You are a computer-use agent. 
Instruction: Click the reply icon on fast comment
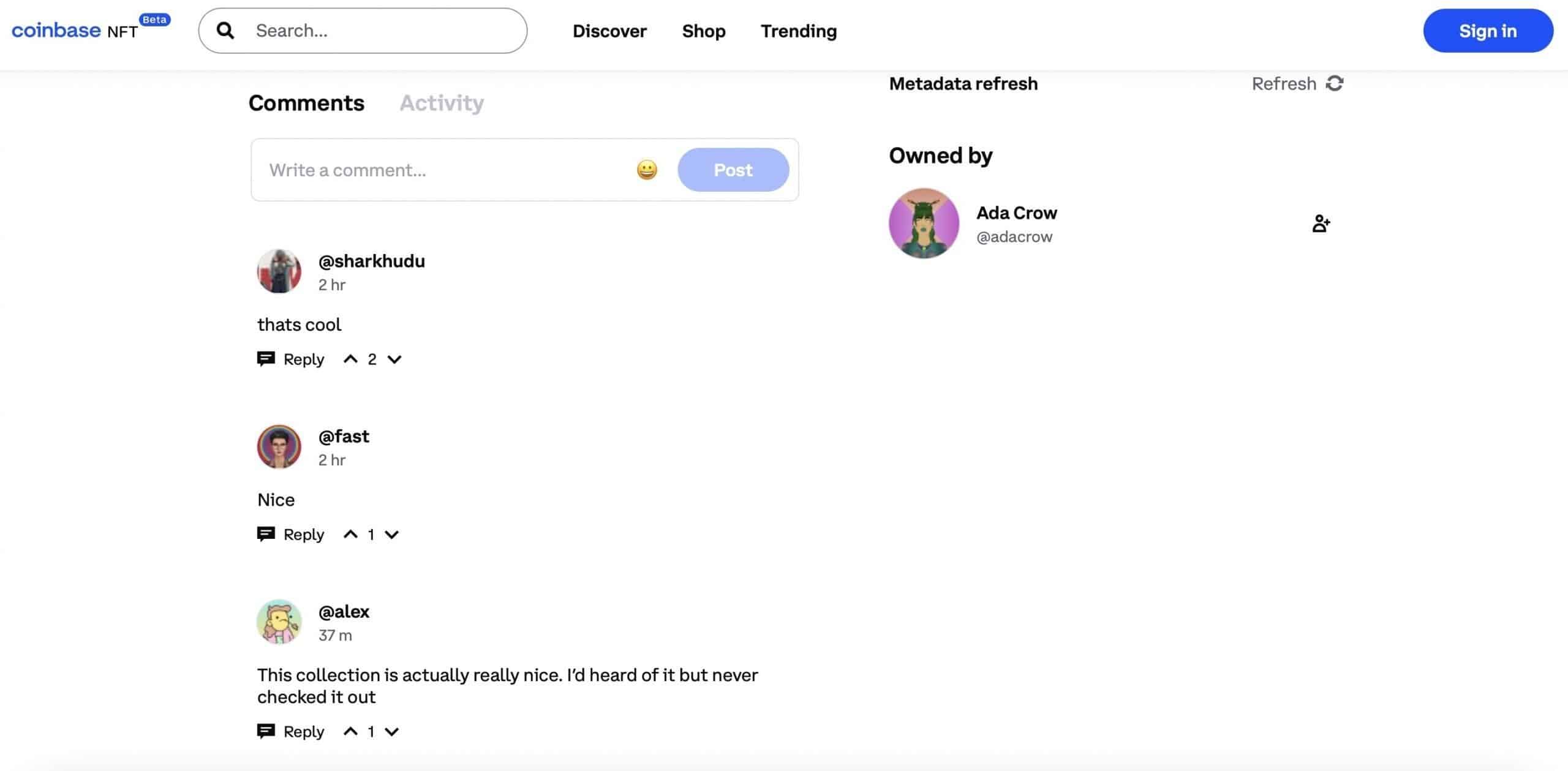point(265,533)
